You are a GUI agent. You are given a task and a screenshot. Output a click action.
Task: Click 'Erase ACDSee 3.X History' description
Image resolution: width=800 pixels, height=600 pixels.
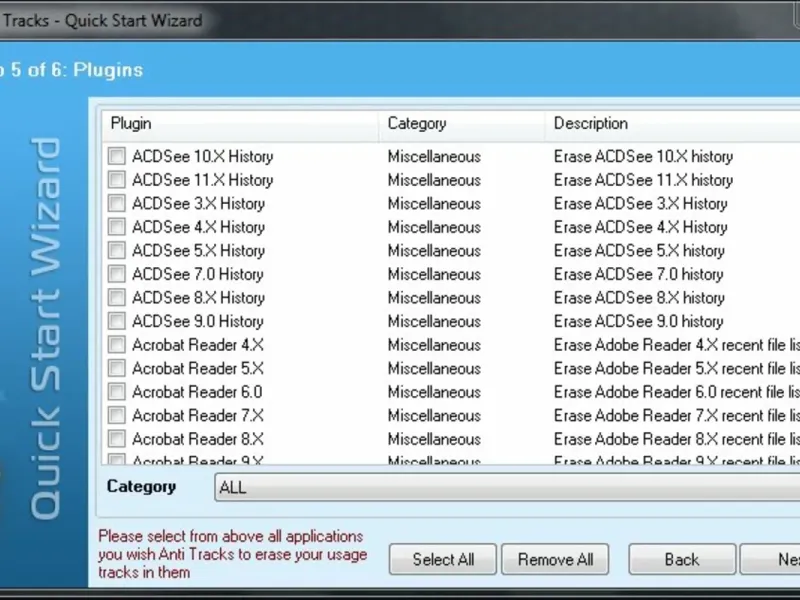[x=640, y=204]
